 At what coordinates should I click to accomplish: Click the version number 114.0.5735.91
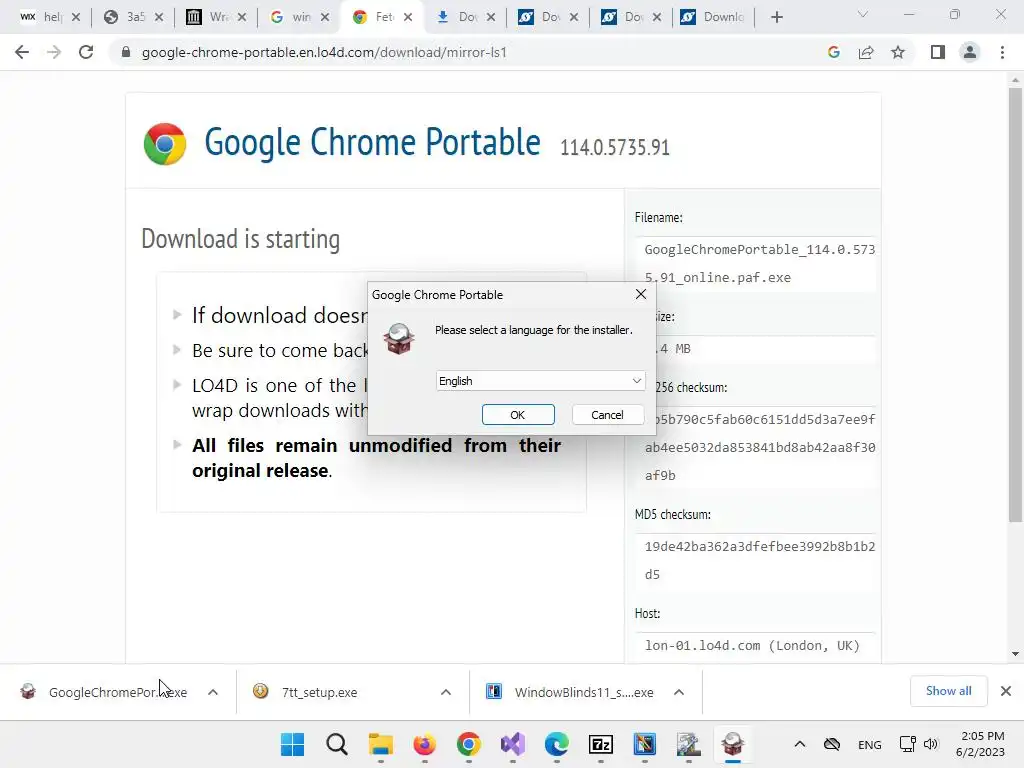[x=615, y=148]
